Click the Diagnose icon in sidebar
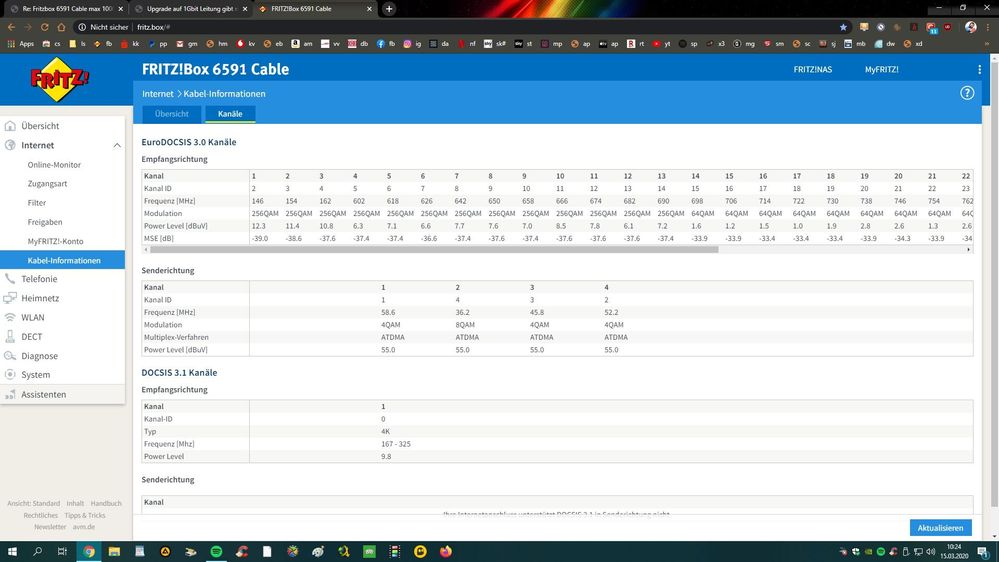Image resolution: width=999 pixels, height=562 pixels. click(x=10, y=356)
